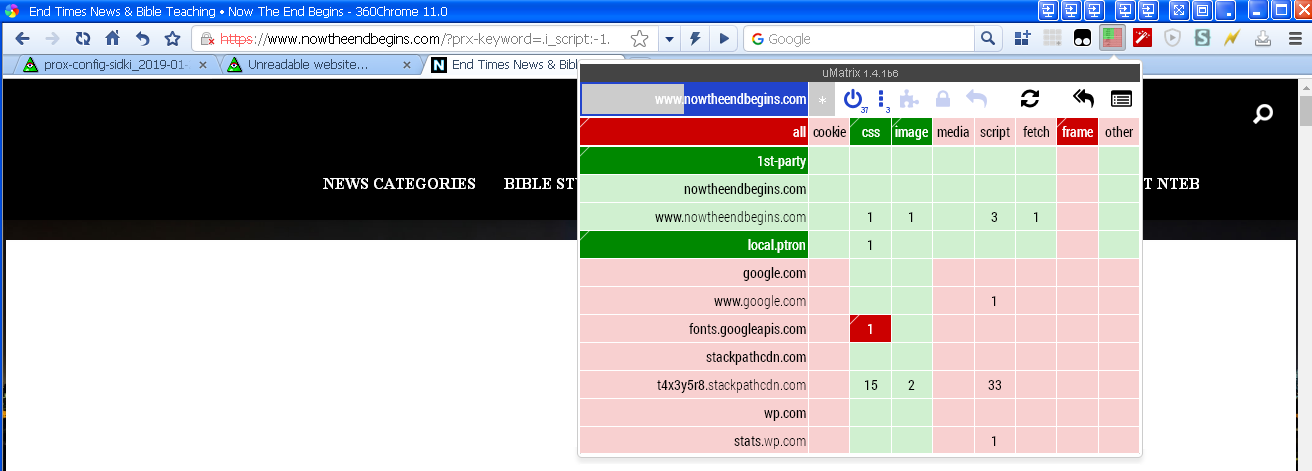Open uMatrix three-dots switches menu
1312x471 pixels.
[x=883, y=99]
